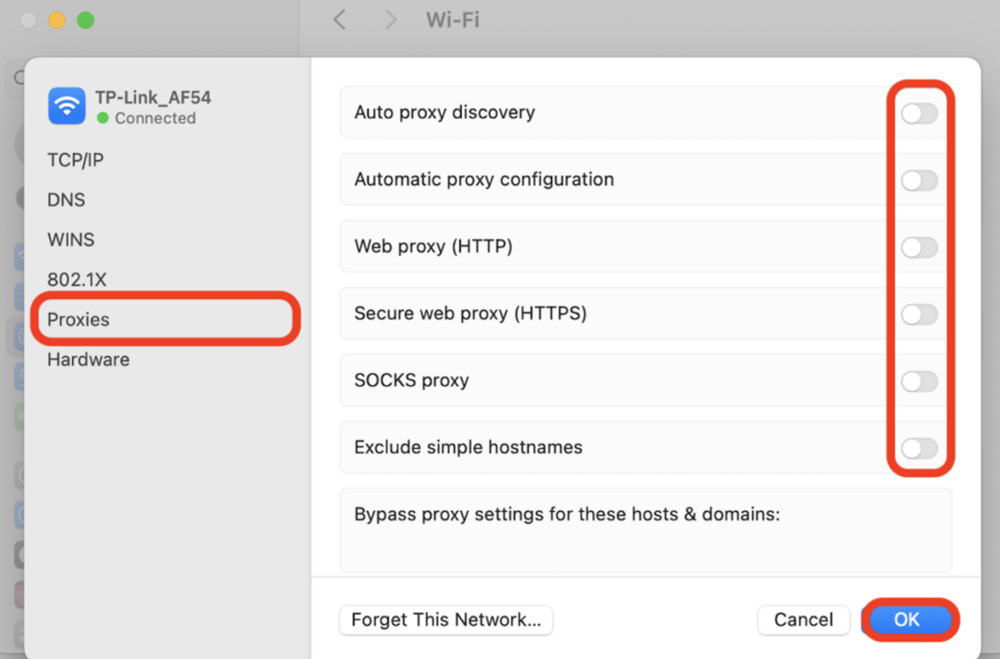Open the Hardware settings section
The width and height of the screenshot is (1000, 659).
88,359
